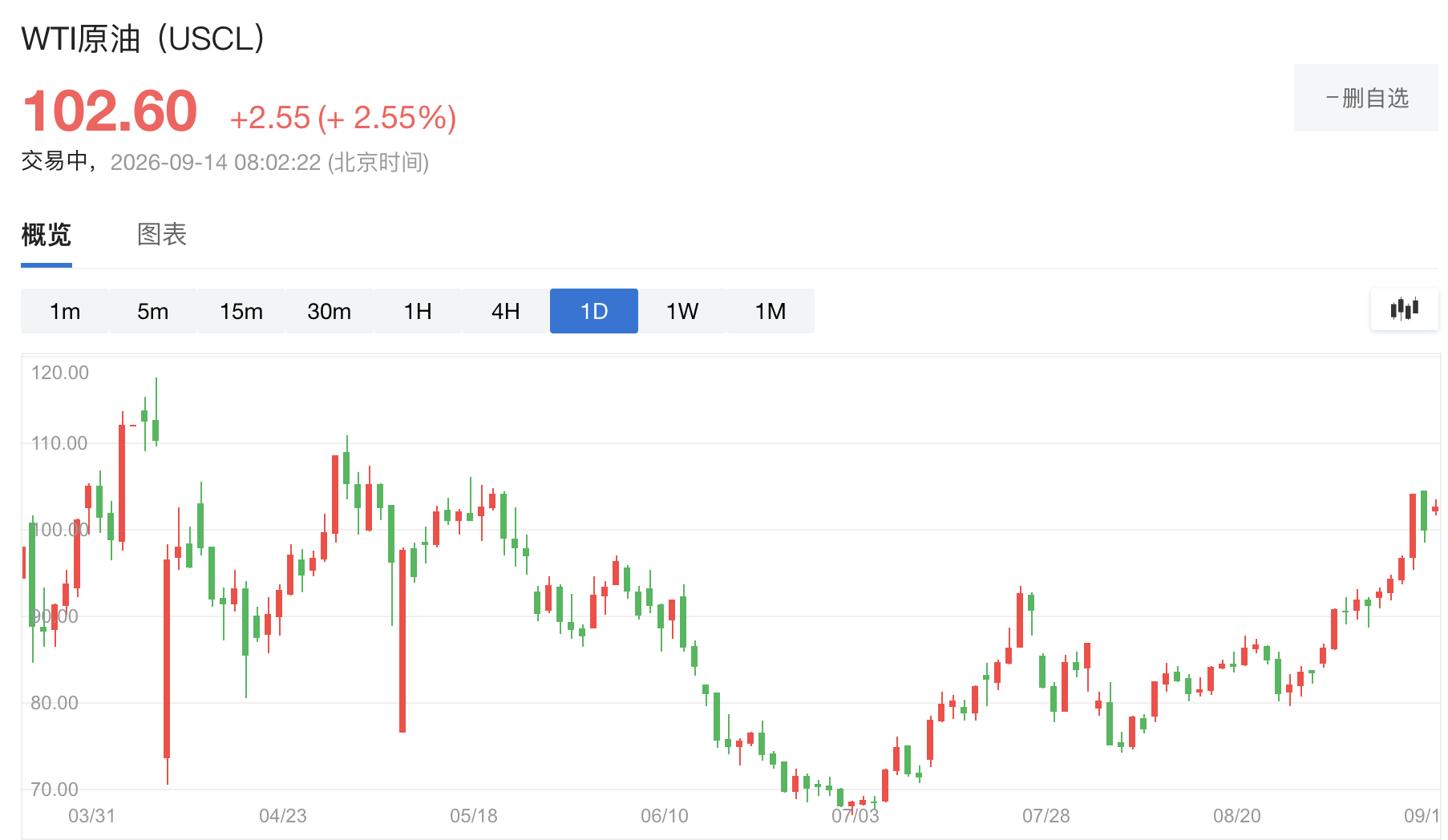Click the 08/20 date axis label

point(1237,816)
